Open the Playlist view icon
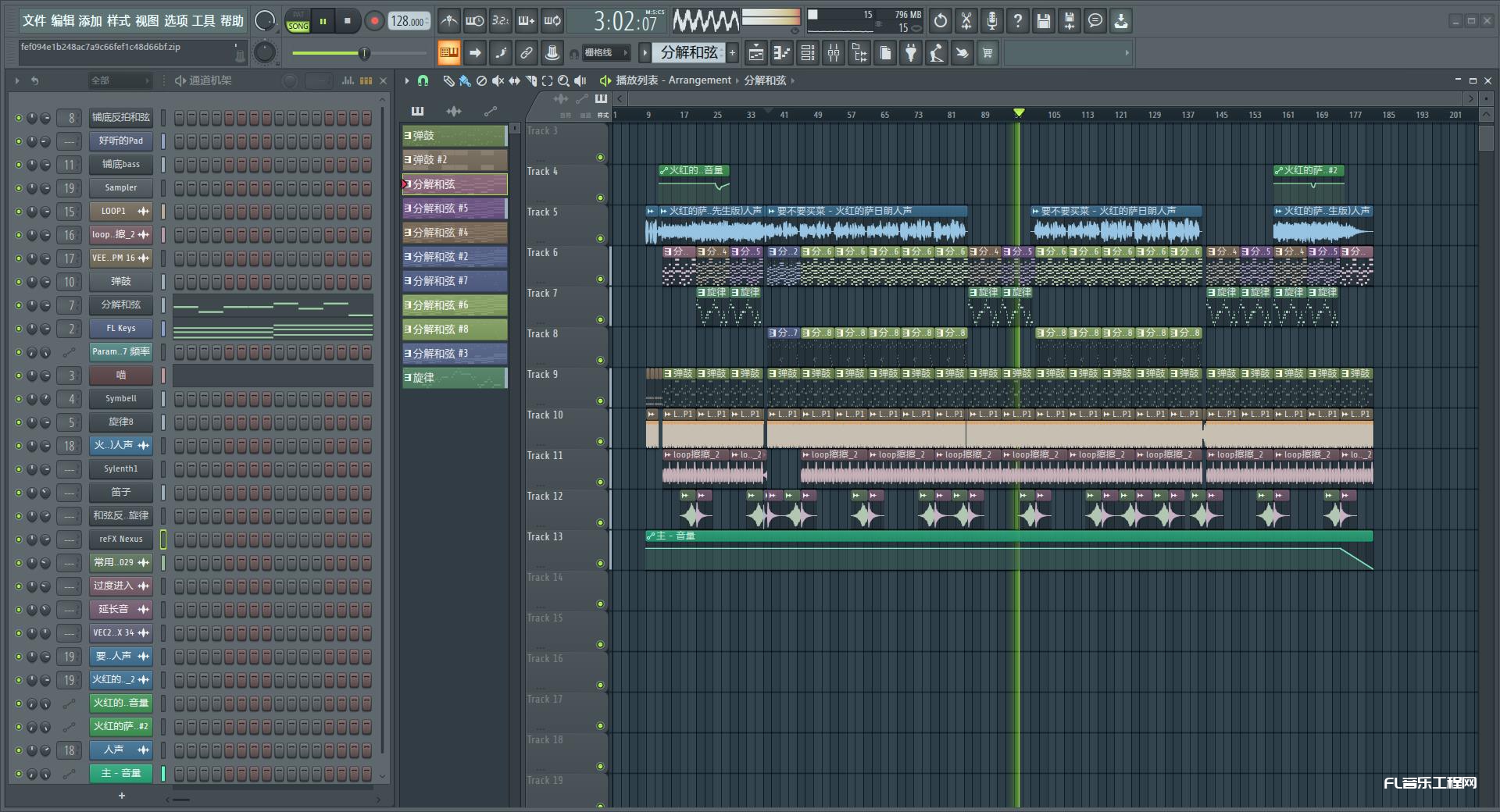Viewport: 1500px width, 812px height. (x=756, y=53)
